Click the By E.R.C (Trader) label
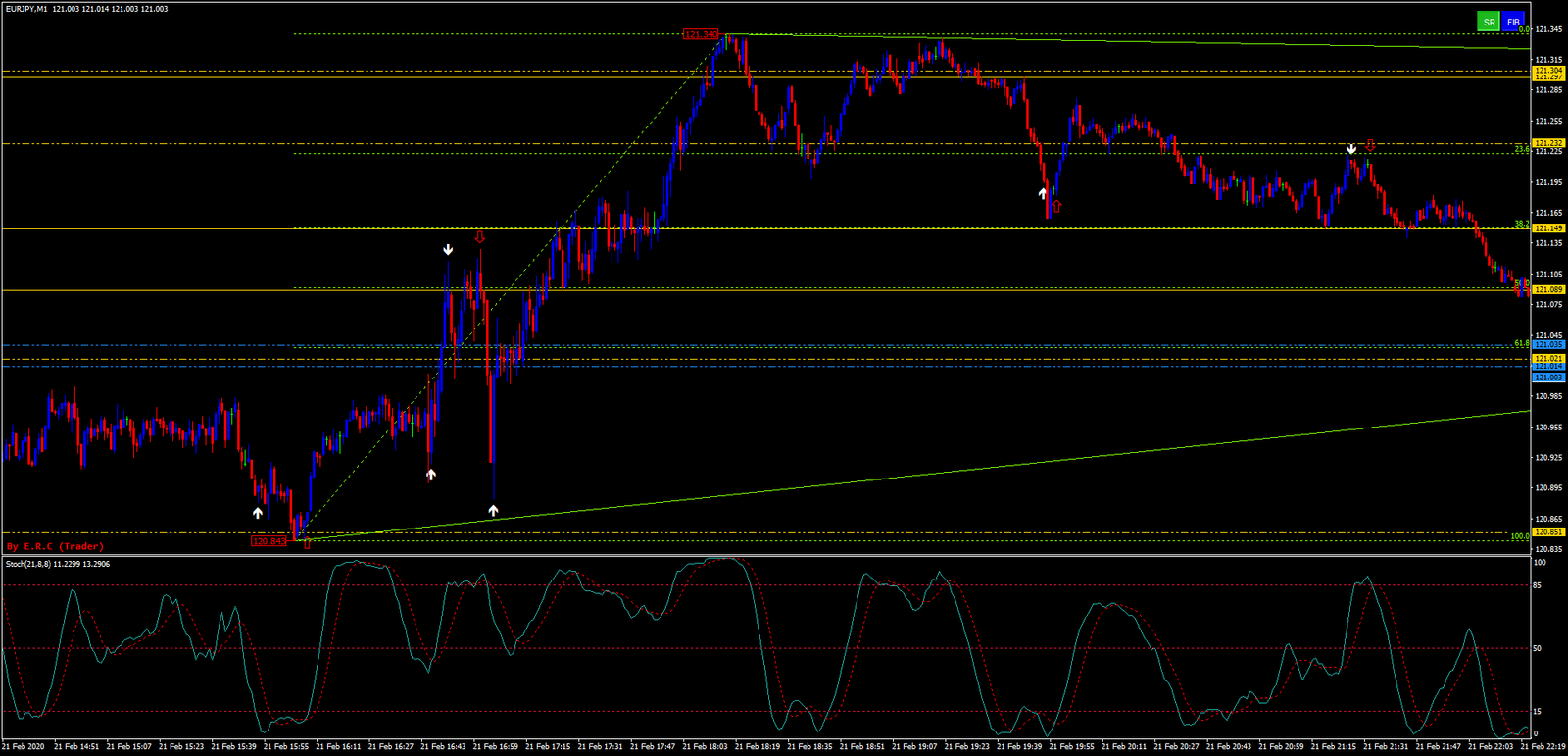The image size is (1568, 756). click(55, 546)
